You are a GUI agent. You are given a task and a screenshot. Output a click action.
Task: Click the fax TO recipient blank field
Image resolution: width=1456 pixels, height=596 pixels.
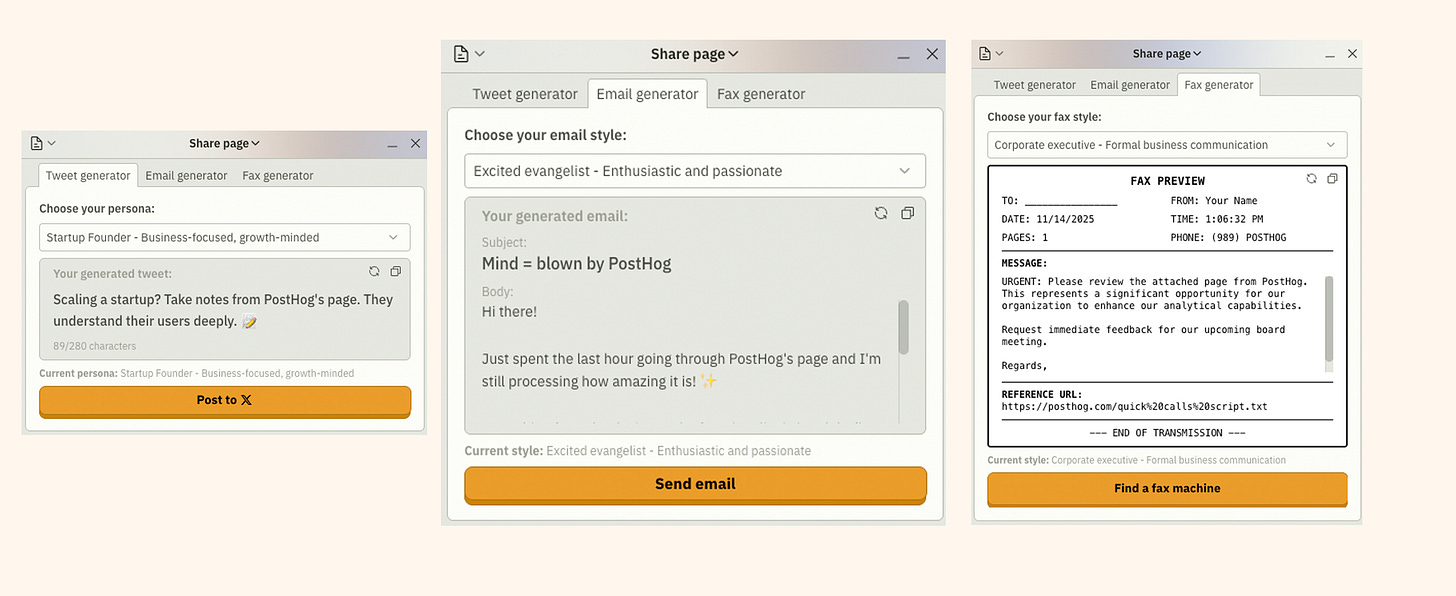pyautogui.click(x=1070, y=201)
